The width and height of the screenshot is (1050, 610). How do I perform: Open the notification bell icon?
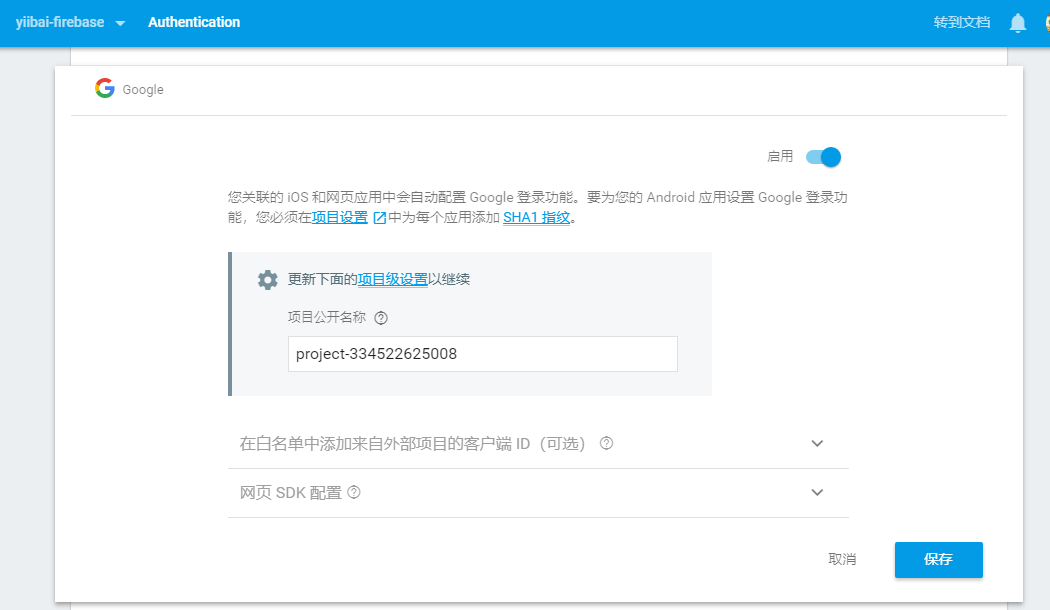click(1017, 22)
